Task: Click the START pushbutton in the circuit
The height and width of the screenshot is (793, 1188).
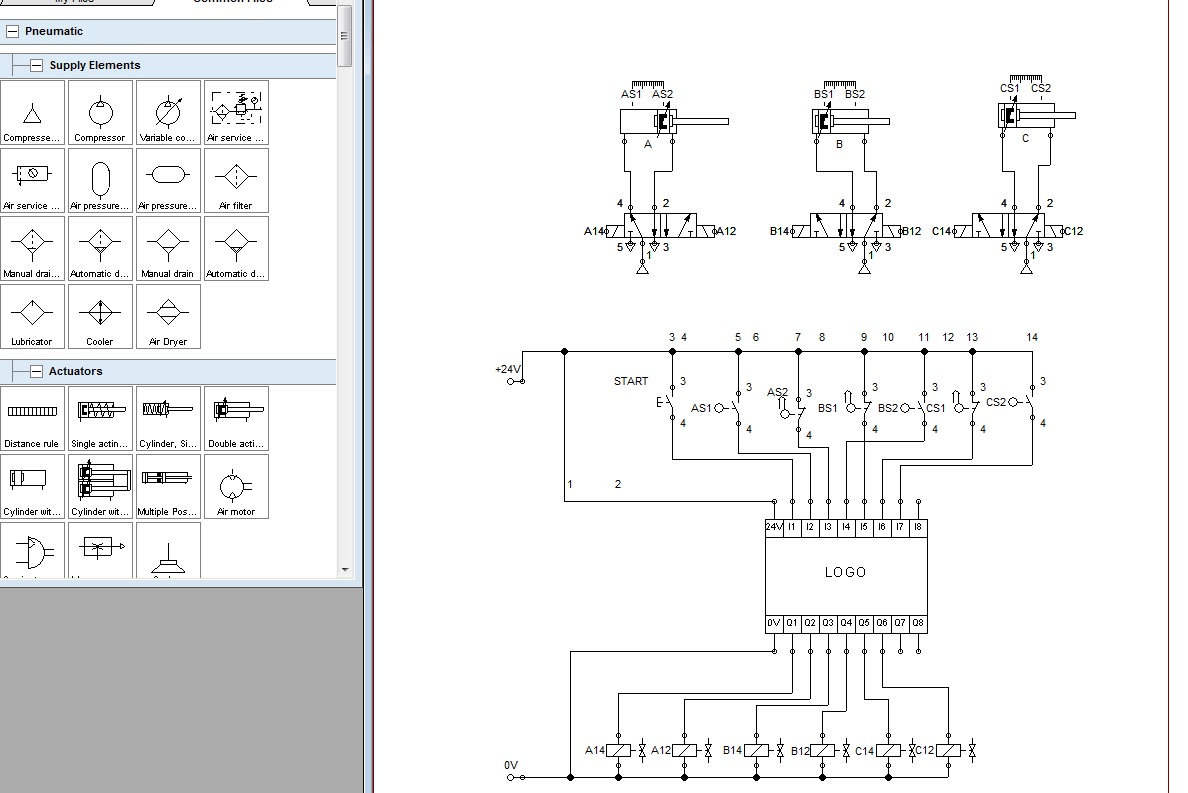Action: [667, 402]
